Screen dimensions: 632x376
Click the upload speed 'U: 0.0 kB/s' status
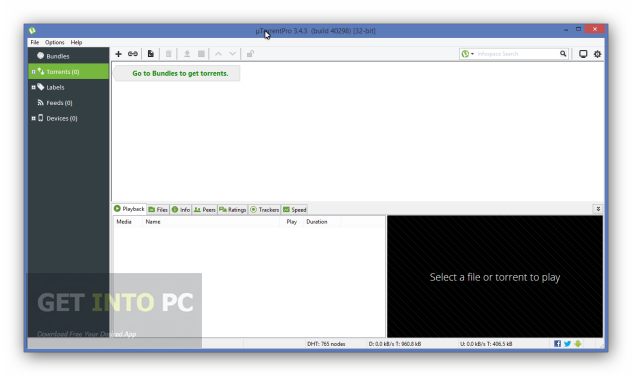(486, 344)
